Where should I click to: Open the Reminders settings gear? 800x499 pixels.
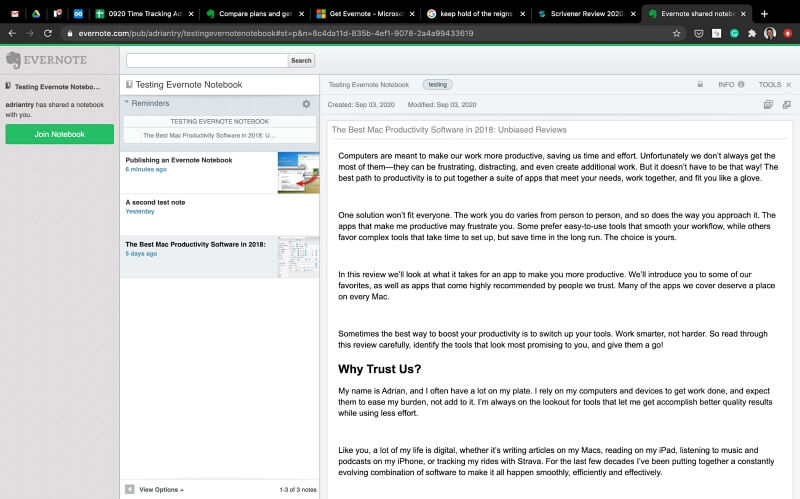(306, 104)
